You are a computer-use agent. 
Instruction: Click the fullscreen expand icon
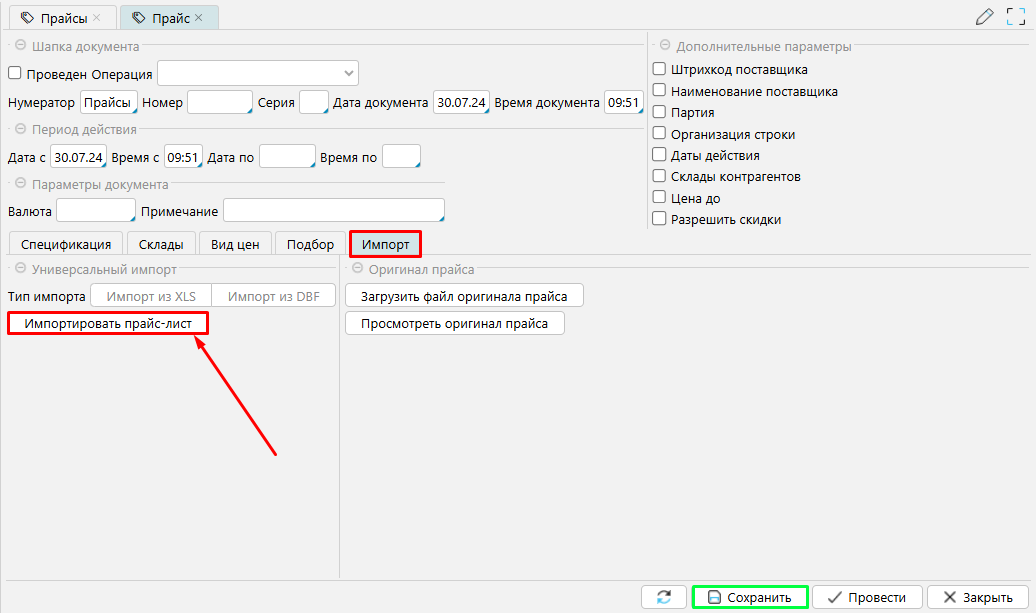click(x=1015, y=17)
